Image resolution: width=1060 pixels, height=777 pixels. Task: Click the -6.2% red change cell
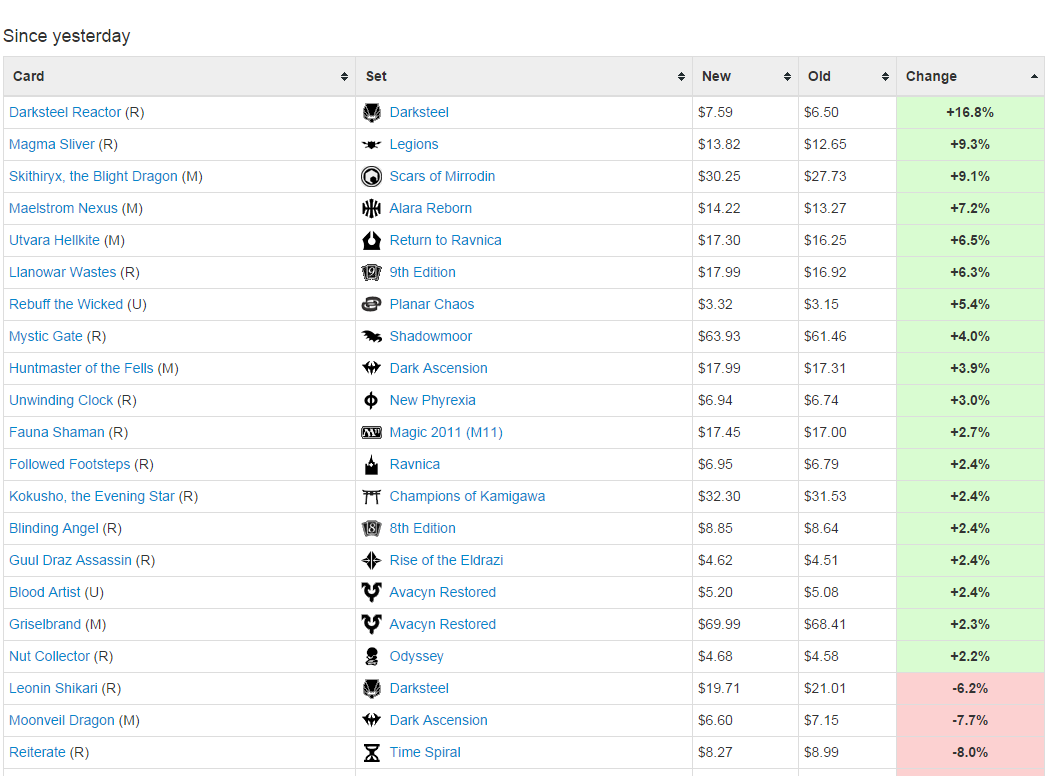[969, 689]
